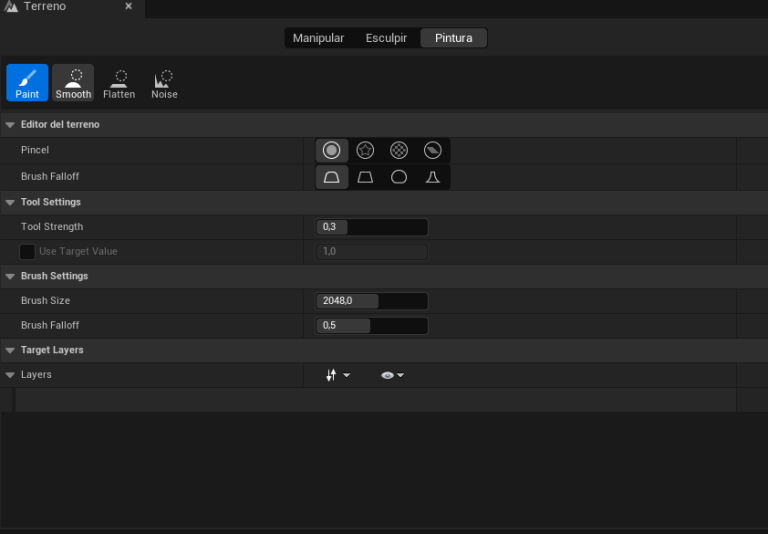Screen dimensions: 768x534
Task: Switch to the Manipular mode tab
Action: (318, 38)
